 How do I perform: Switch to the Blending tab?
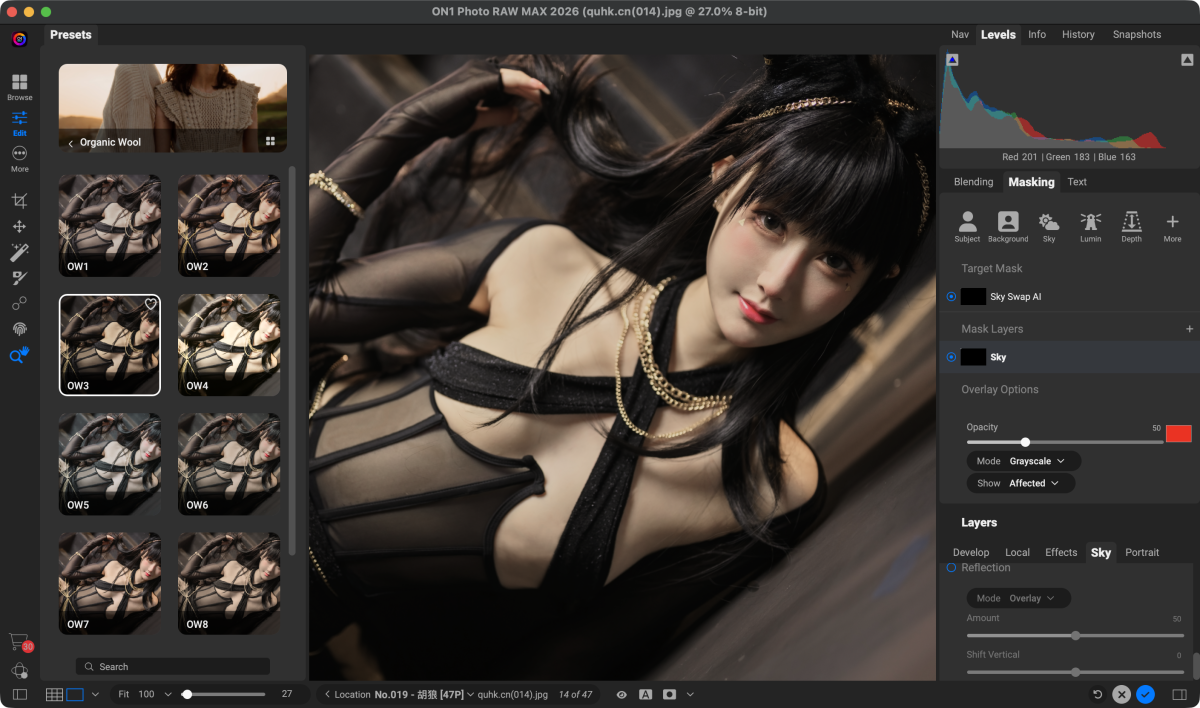pos(973,182)
